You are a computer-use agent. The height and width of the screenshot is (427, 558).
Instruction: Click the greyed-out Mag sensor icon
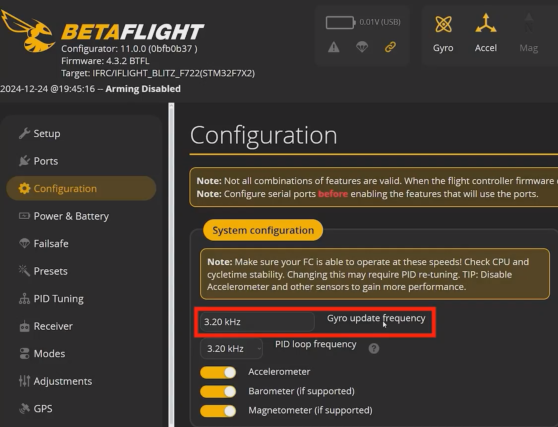click(x=528, y=23)
